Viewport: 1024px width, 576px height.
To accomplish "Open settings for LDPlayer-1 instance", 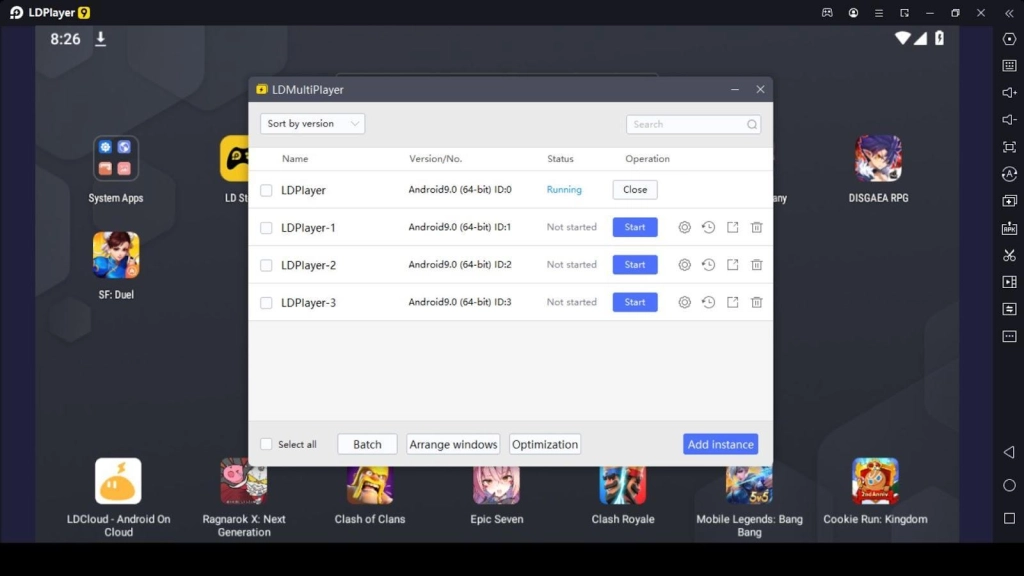I will (x=684, y=227).
